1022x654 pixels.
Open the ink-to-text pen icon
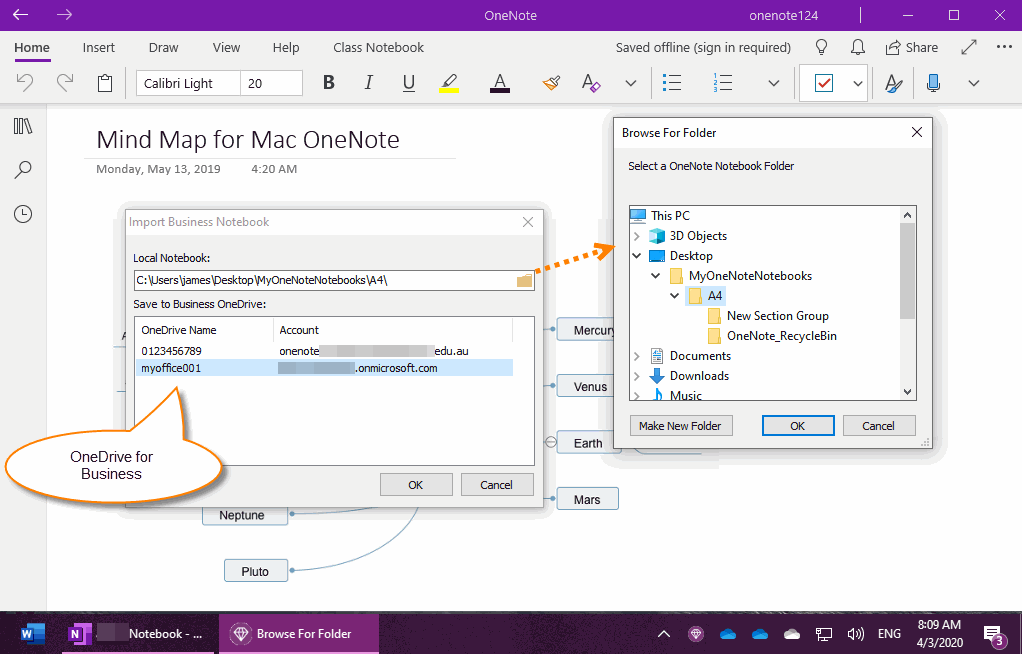pyautogui.click(x=894, y=83)
